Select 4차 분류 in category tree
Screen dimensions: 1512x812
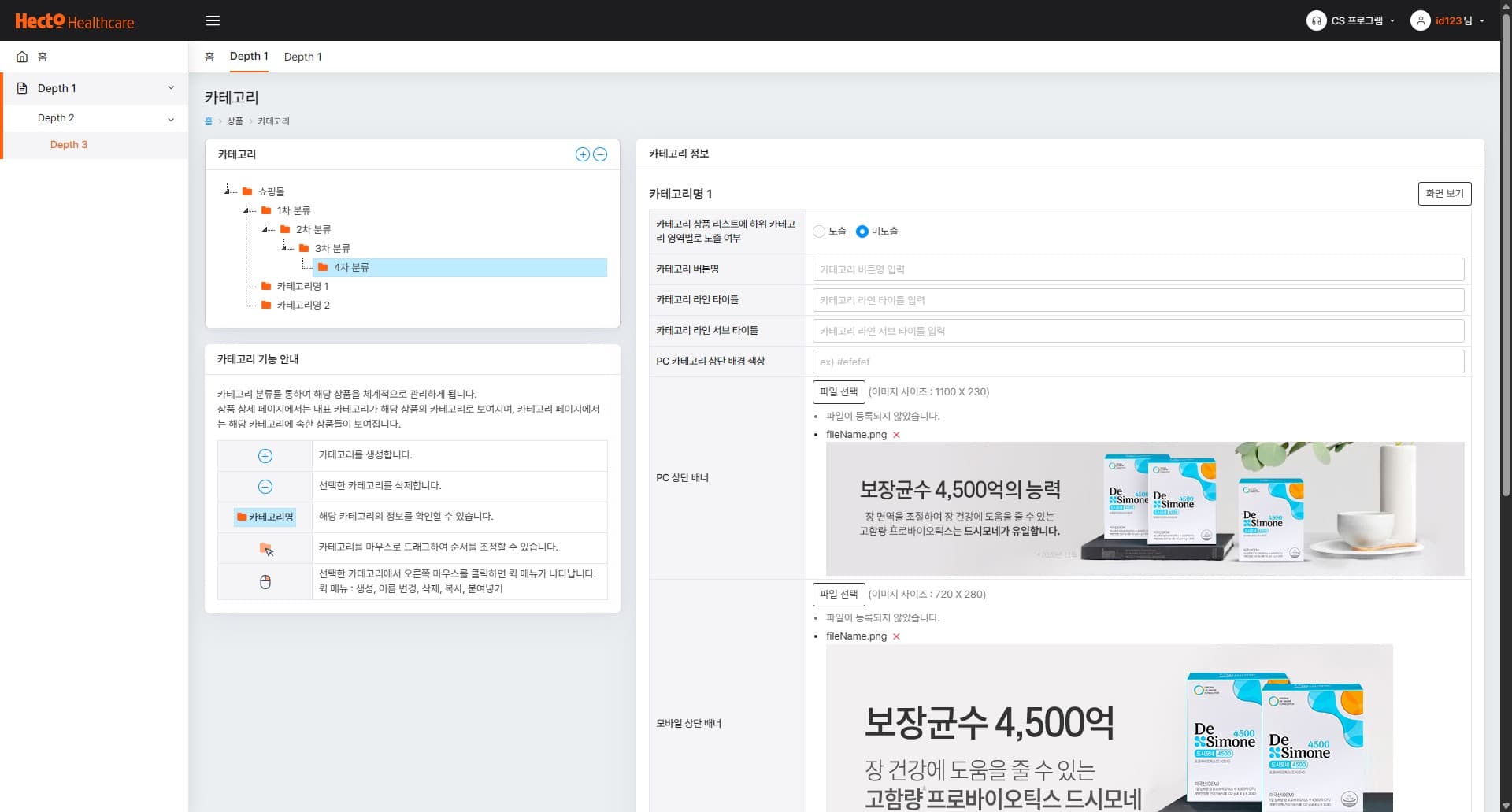(x=460, y=268)
